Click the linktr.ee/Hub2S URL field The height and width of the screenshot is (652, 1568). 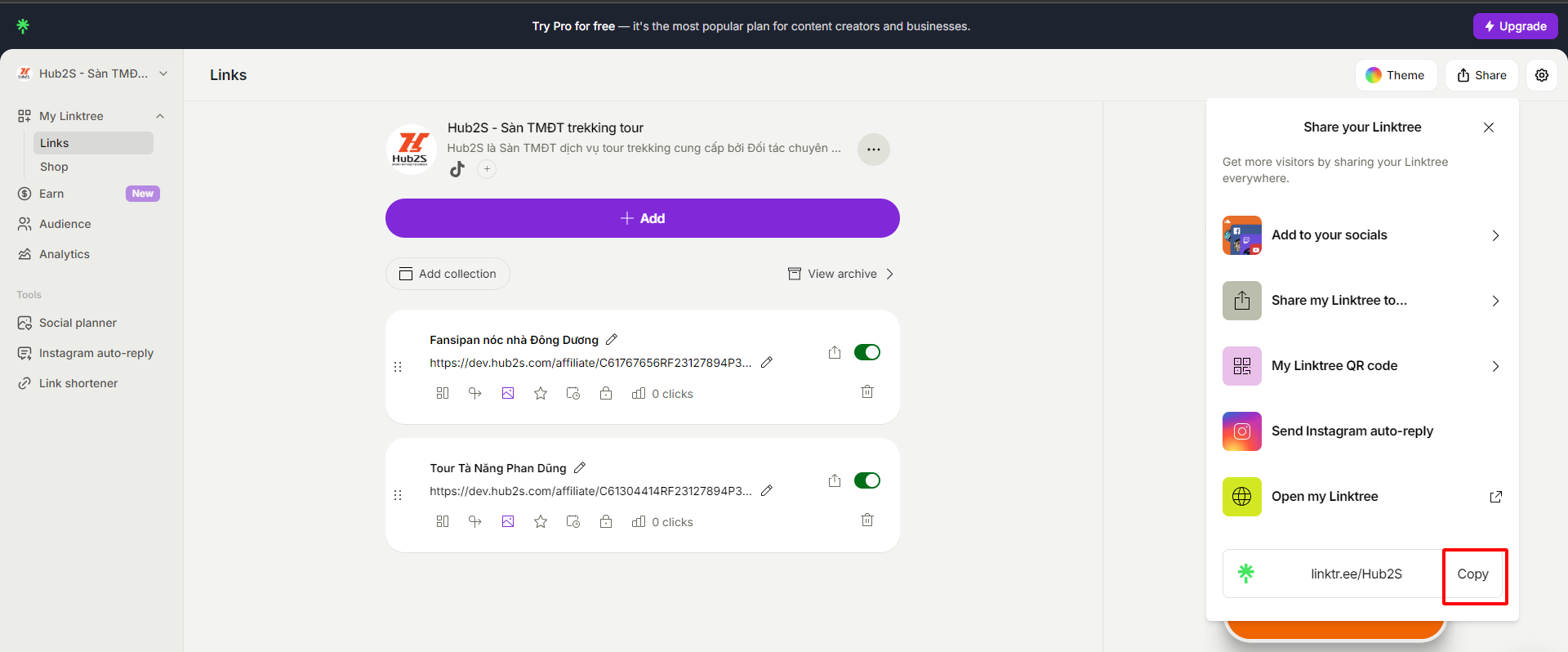pos(1356,574)
